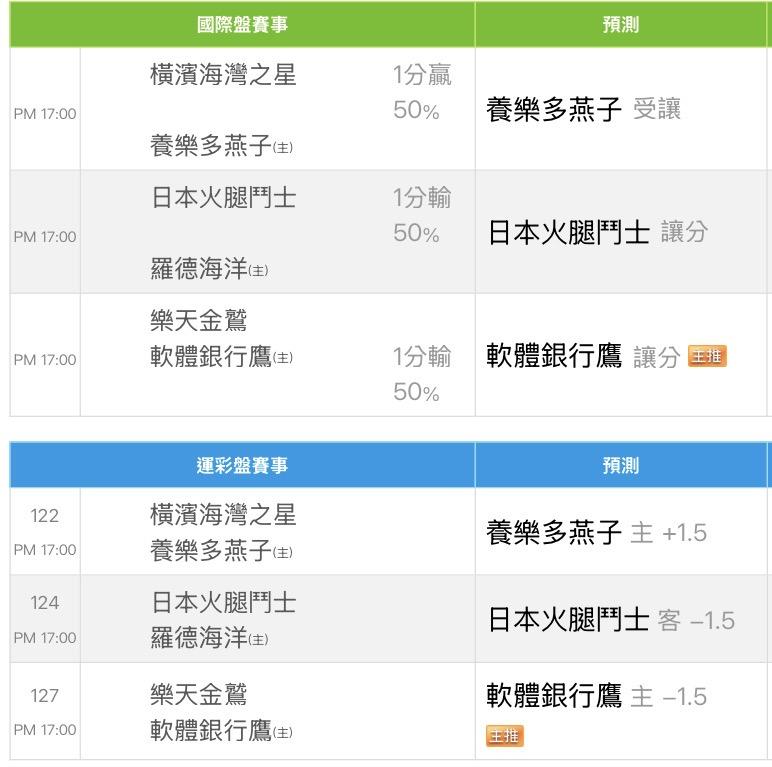Click 1分輸 50% odds for 羅德海洋 game
This screenshot has width=772, height=767.
[422, 215]
